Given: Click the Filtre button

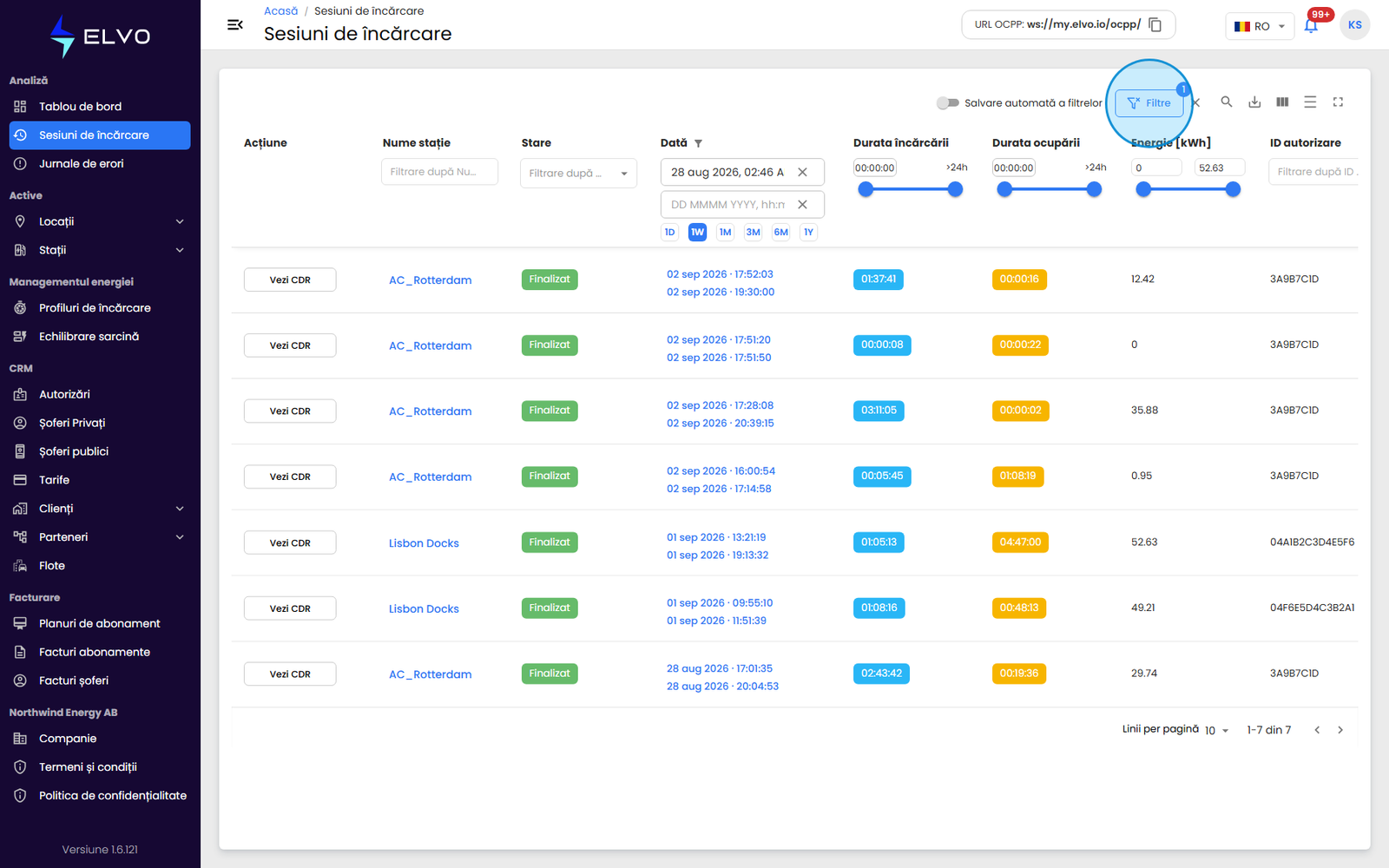Looking at the screenshot, I should click(x=1149, y=102).
